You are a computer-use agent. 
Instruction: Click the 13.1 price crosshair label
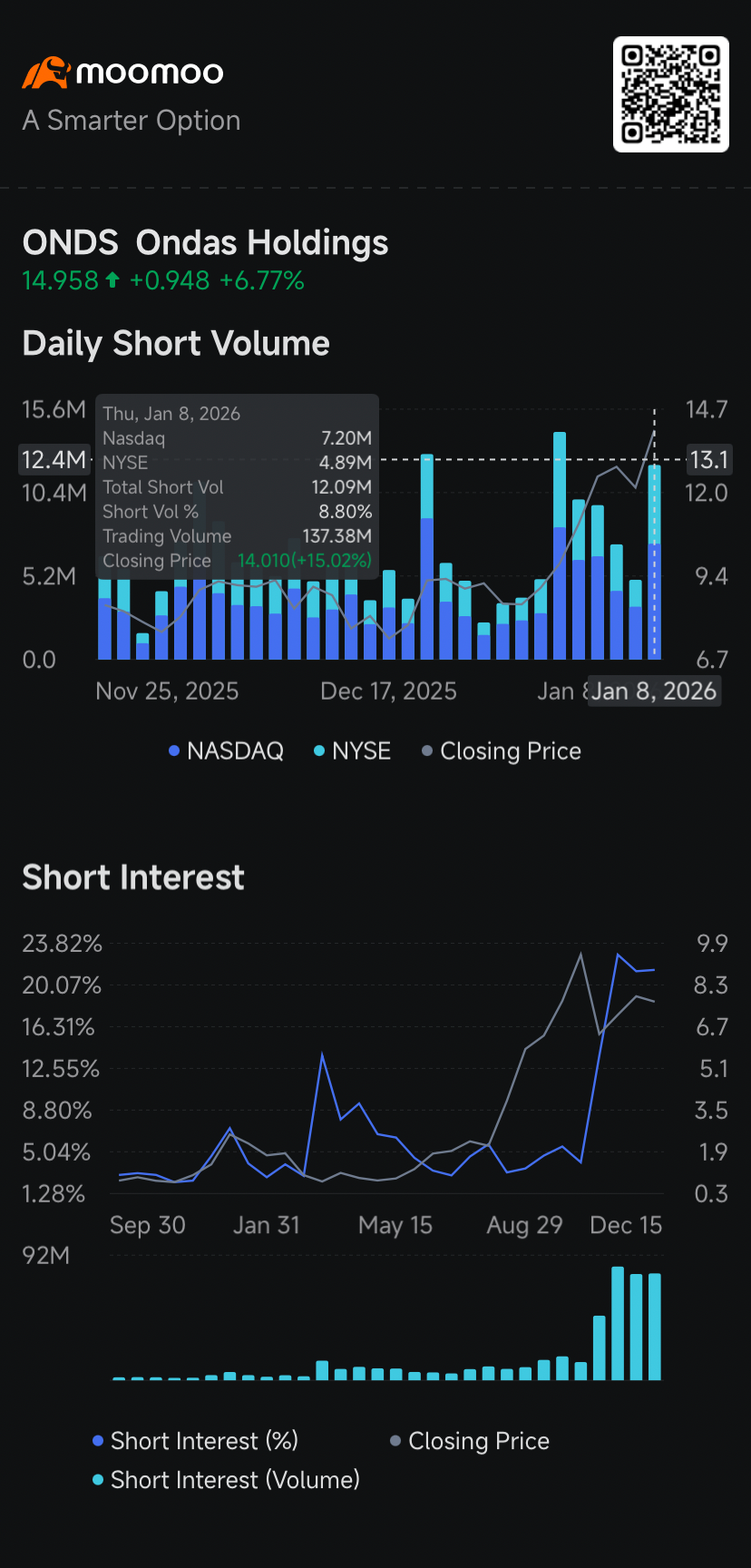pyautogui.click(x=708, y=460)
